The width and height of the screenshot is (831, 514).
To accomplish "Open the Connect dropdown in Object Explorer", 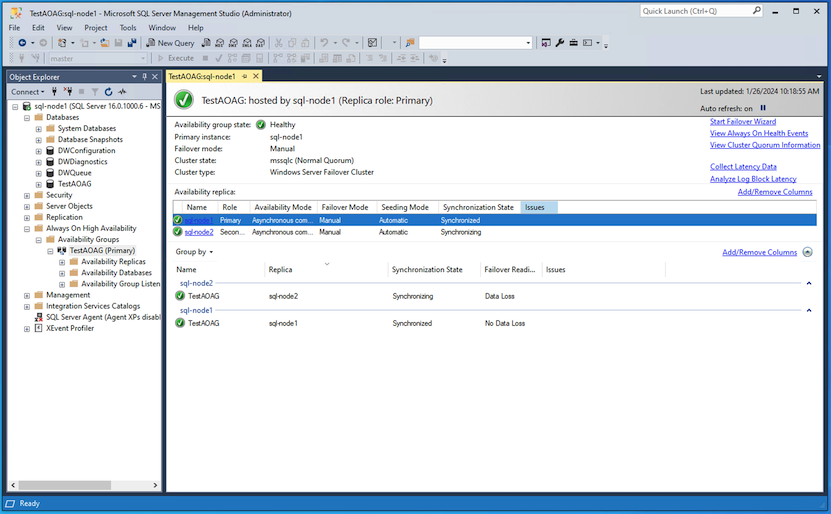I will pyautogui.click(x=28, y=92).
